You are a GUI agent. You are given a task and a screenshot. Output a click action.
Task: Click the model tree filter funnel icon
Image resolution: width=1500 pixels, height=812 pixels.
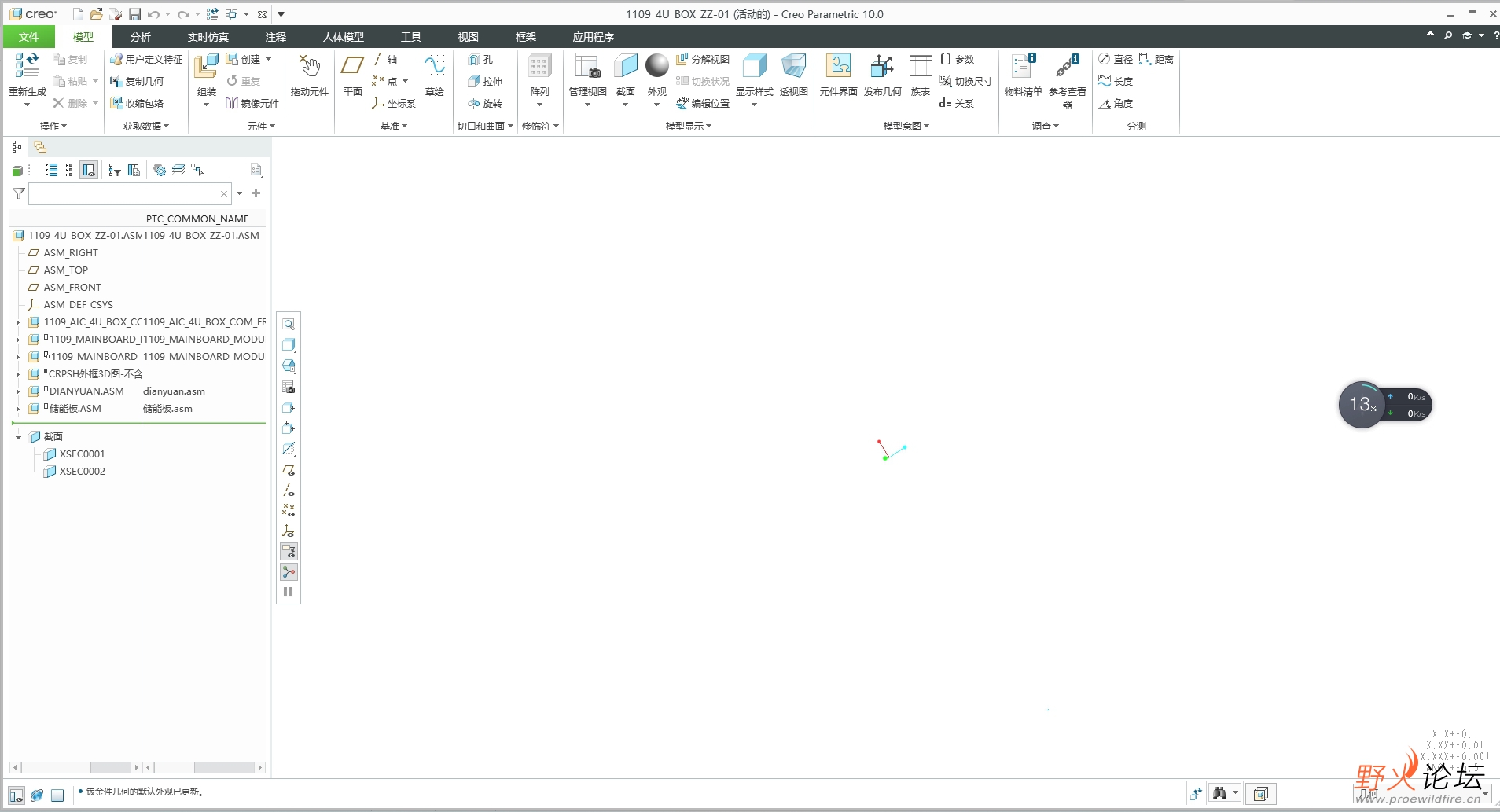pyautogui.click(x=19, y=193)
